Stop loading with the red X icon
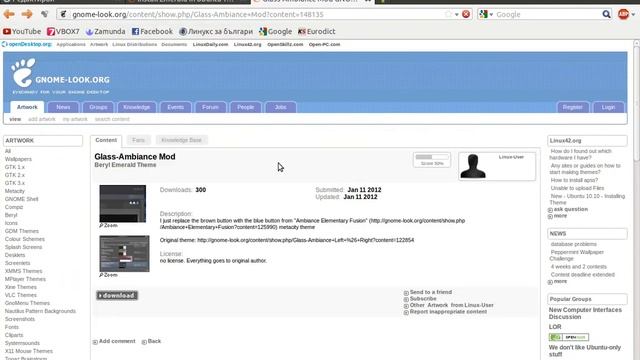This screenshot has height=360, width=640. pos(466,14)
